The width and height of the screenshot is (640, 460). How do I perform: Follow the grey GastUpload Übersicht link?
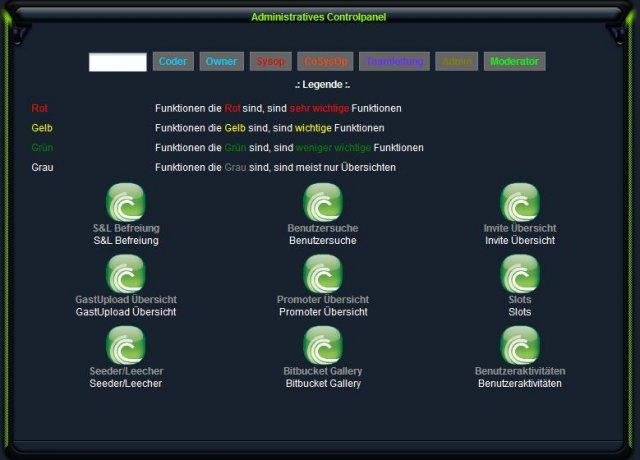[126, 300]
